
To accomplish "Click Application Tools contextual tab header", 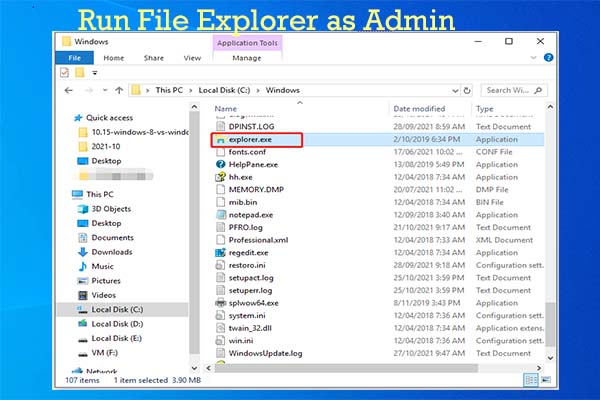I will pos(247,43).
